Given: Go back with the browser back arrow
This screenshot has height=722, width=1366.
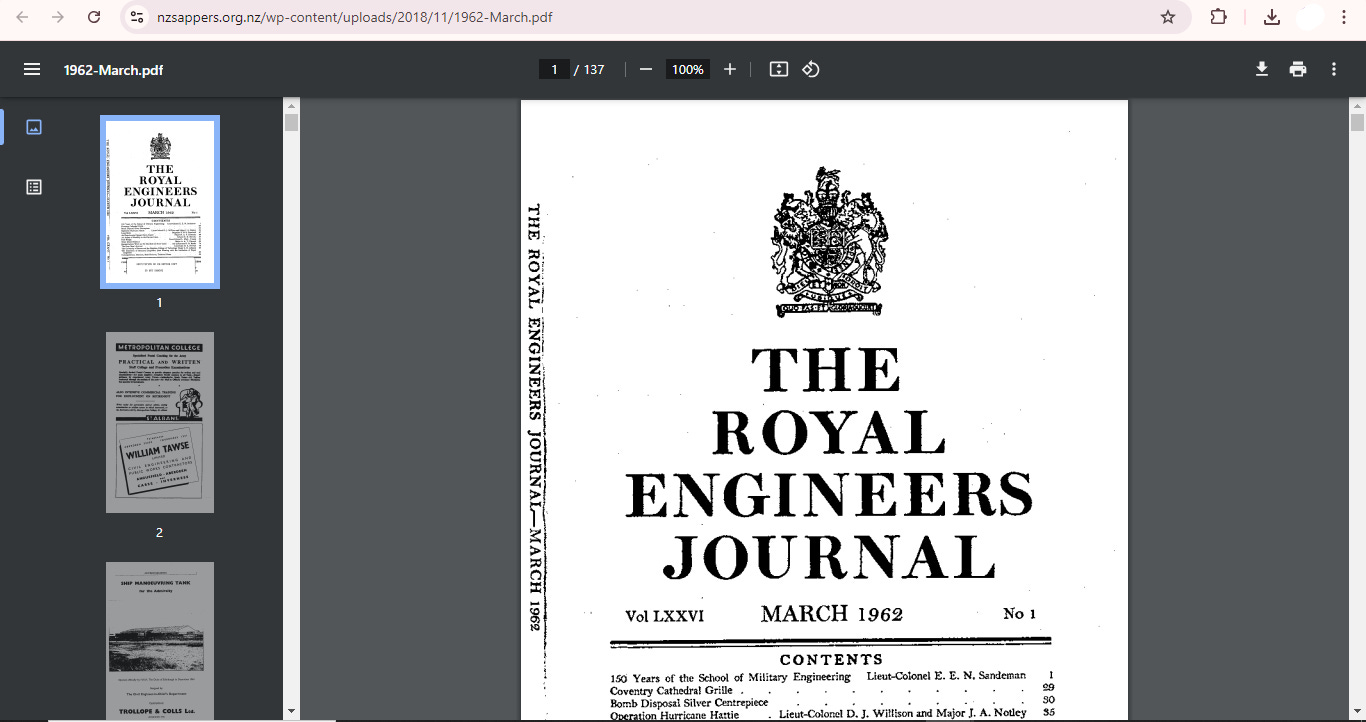Looking at the screenshot, I should (22, 17).
